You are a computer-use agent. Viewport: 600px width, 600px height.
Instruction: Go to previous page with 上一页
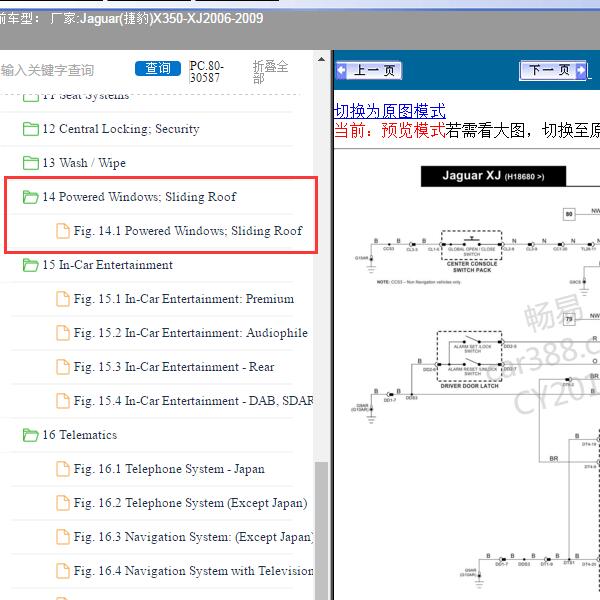(x=369, y=70)
